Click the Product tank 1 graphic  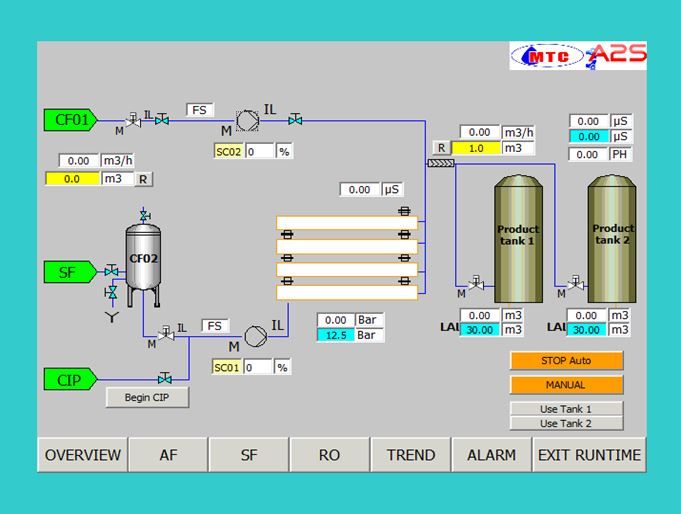(x=518, y=238)
